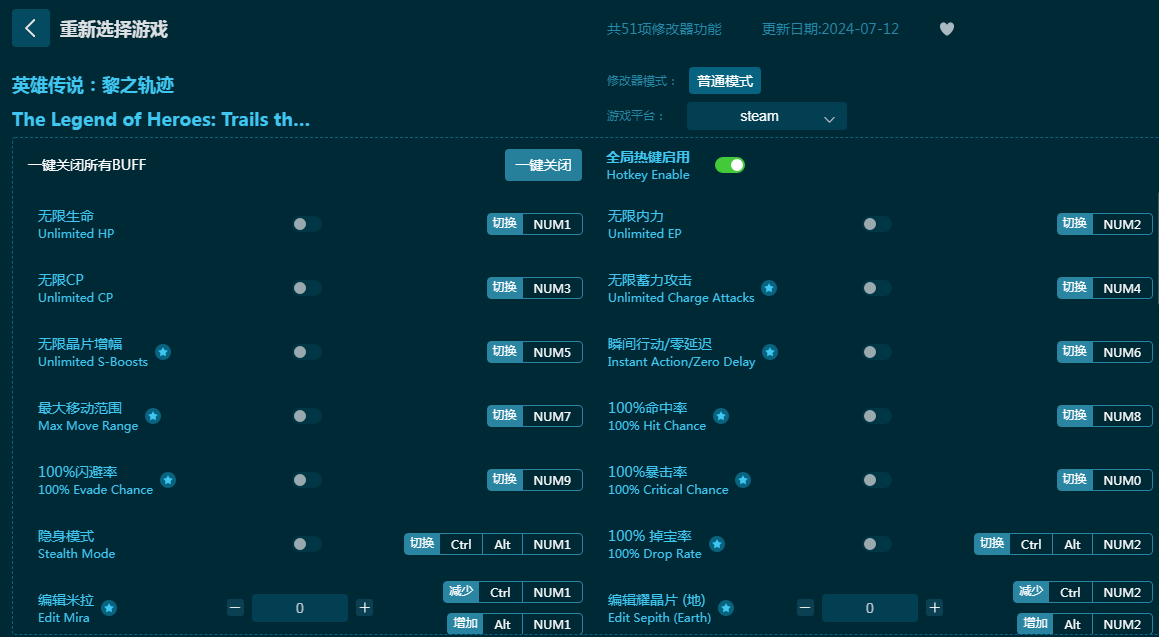Enable Max Move Range toggle
The height and width of the screenshot is (637, 1159).
point(307,416)
